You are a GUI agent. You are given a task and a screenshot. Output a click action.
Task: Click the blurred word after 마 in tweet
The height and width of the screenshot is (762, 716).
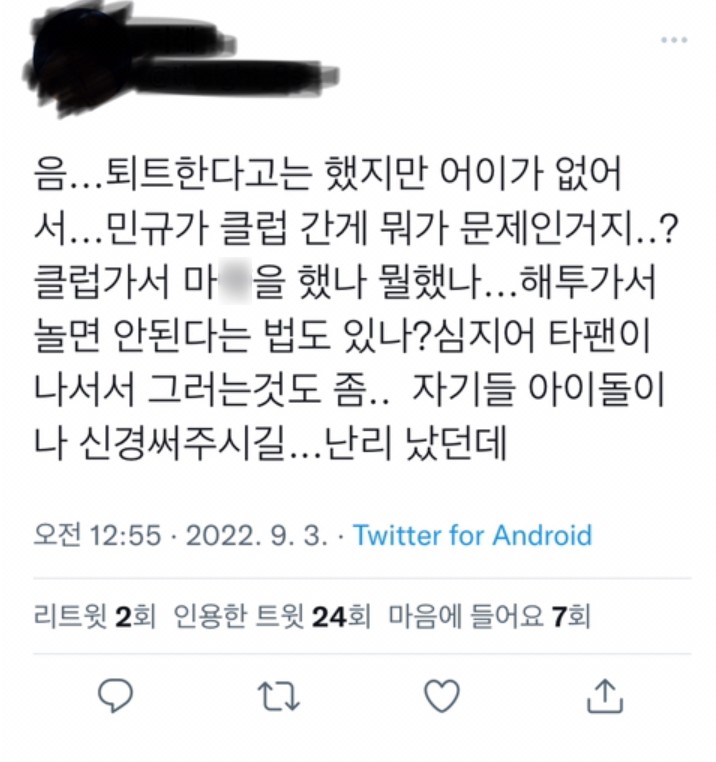click(236, 282)
